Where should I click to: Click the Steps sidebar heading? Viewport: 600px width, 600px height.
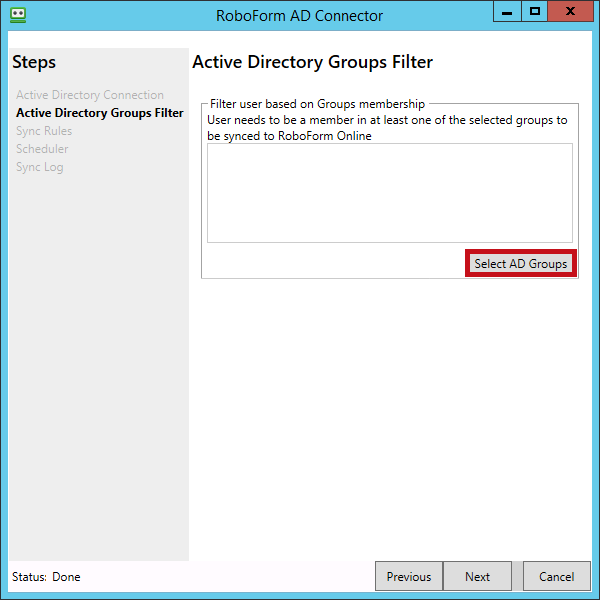pyautogui.click(x=34, y=63)
